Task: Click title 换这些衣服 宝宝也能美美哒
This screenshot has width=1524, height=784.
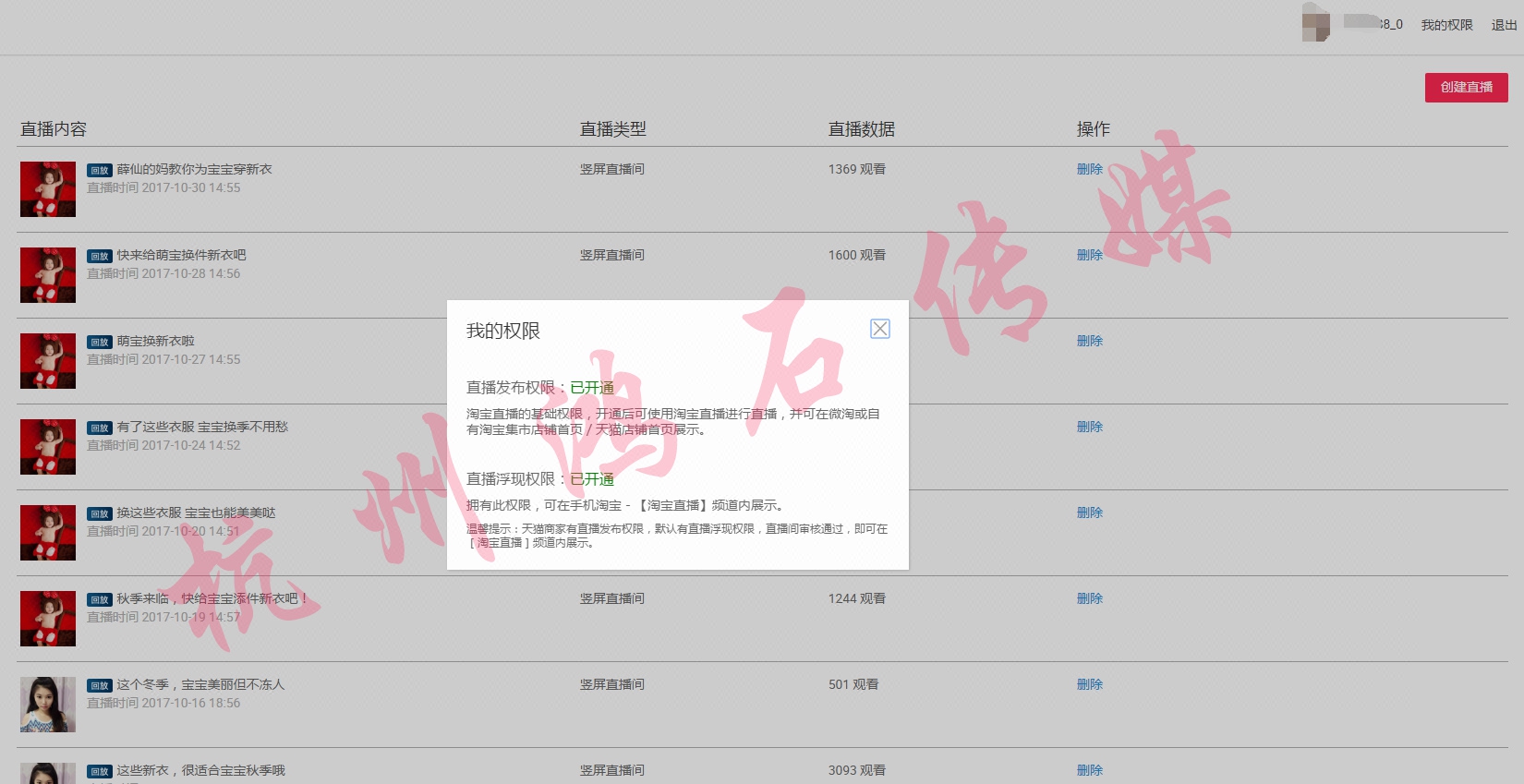Action: 196,513
